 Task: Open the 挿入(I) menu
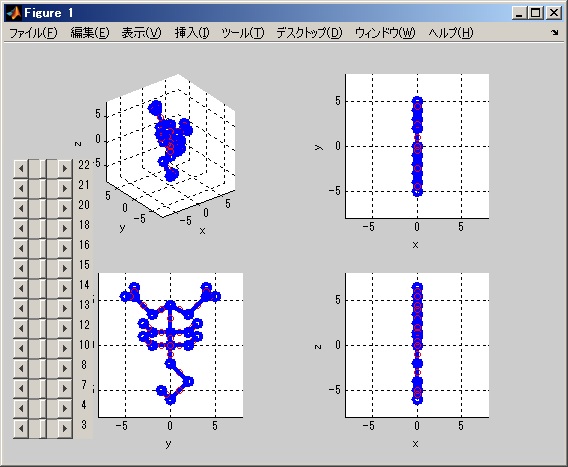[x=192, y=33]
